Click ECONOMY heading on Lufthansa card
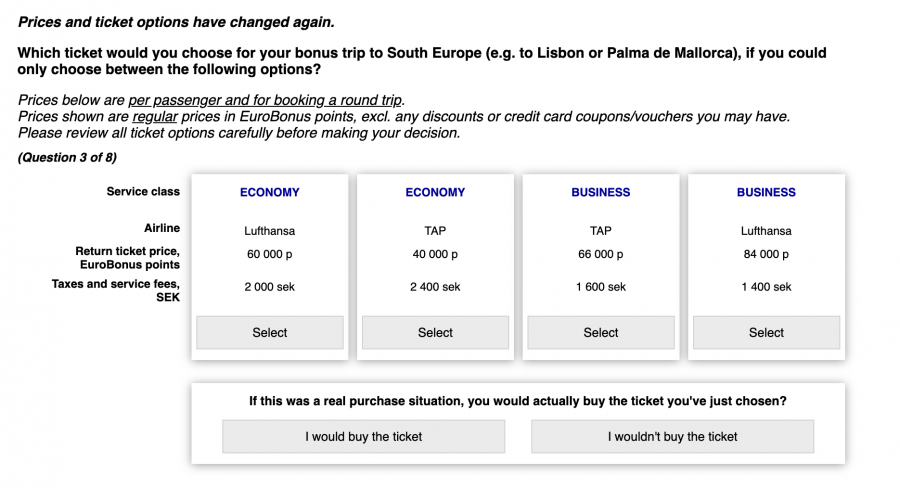This screenshot has width=900, height=488. [269, 192]
